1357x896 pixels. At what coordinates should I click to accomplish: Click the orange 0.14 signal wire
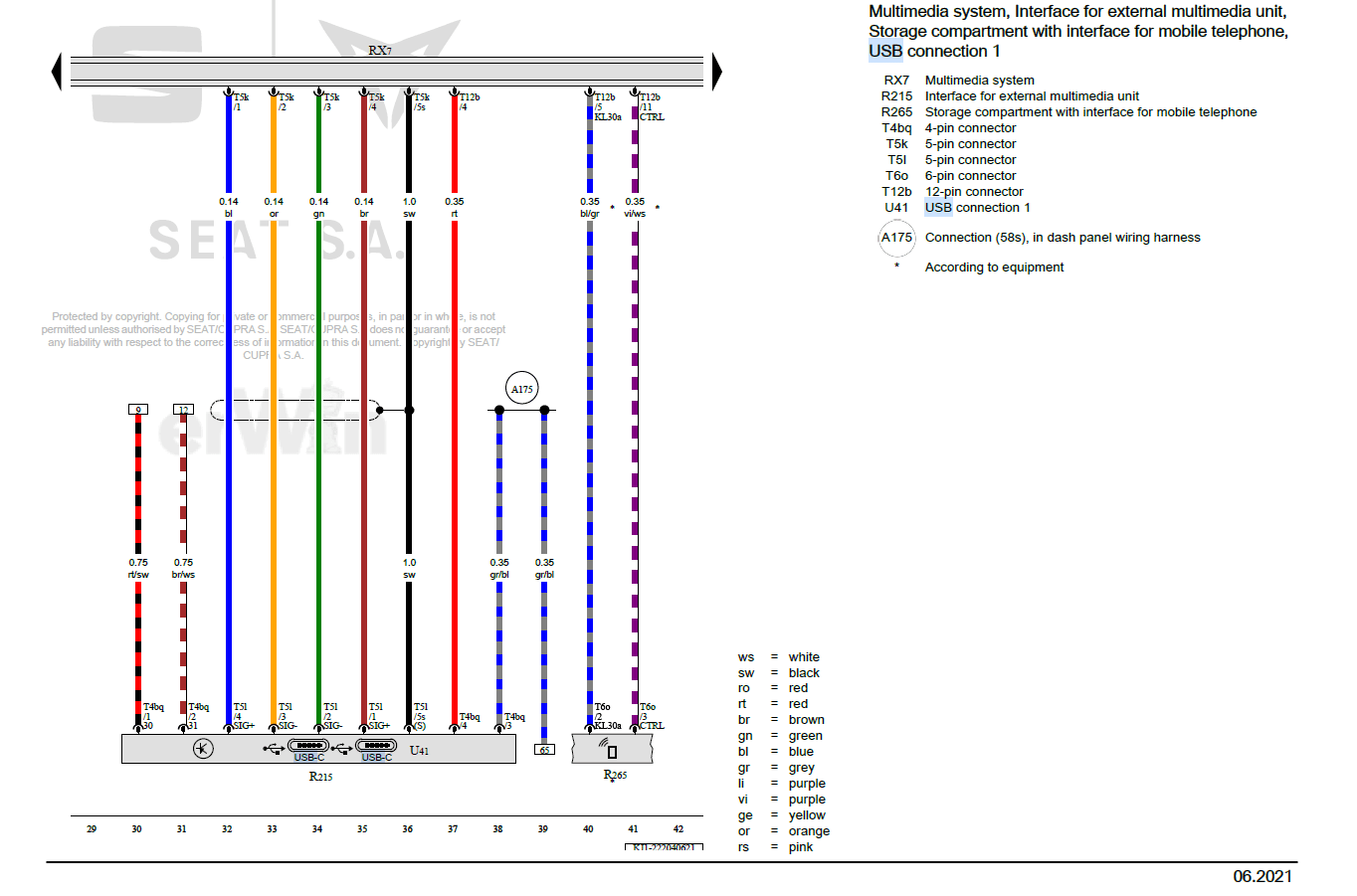274,448
